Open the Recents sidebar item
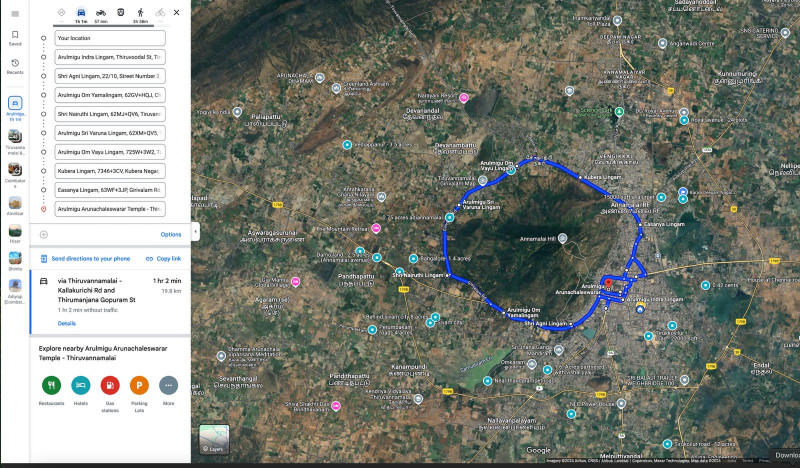This screenshot has width=800, height=468. [15, 66]
